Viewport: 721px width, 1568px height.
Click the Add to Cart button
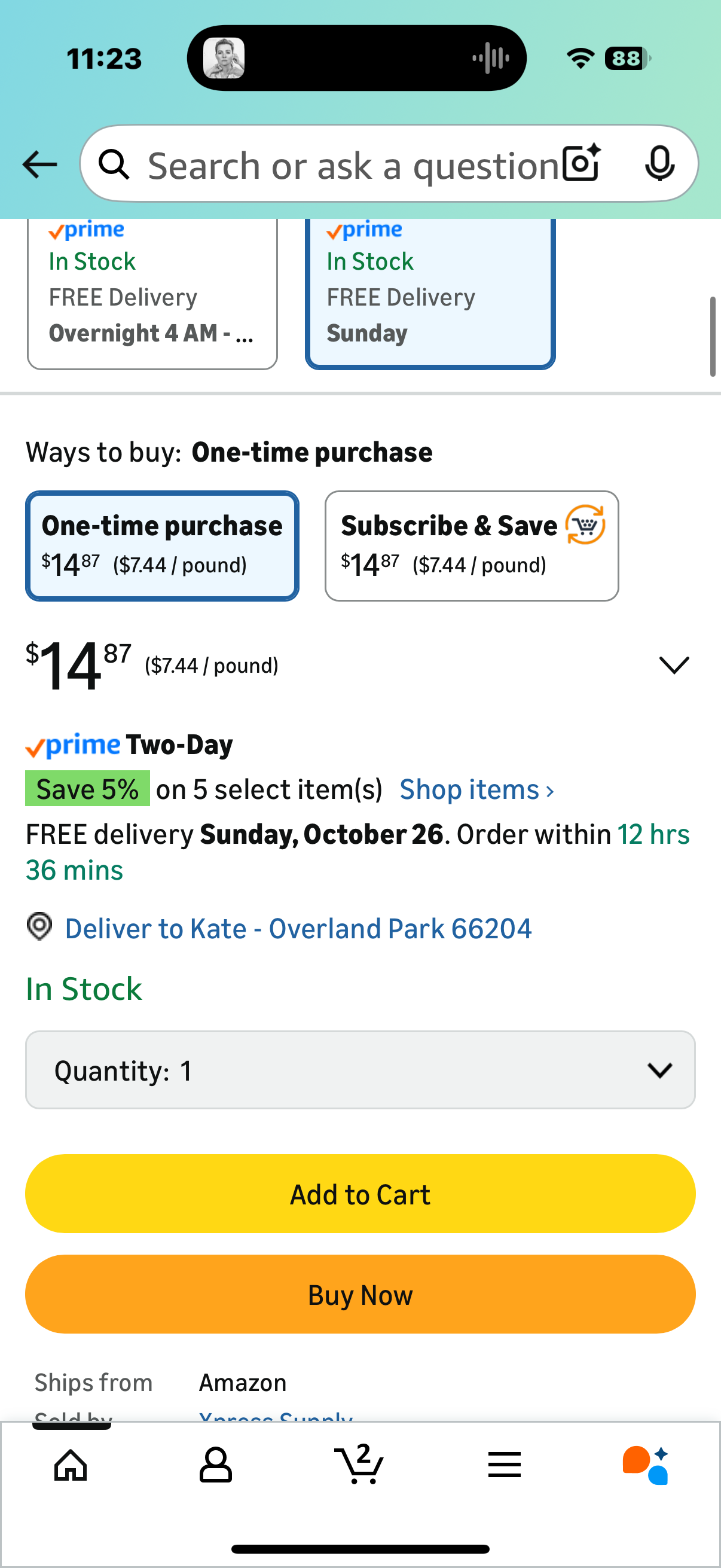(x=359, y=1194)
